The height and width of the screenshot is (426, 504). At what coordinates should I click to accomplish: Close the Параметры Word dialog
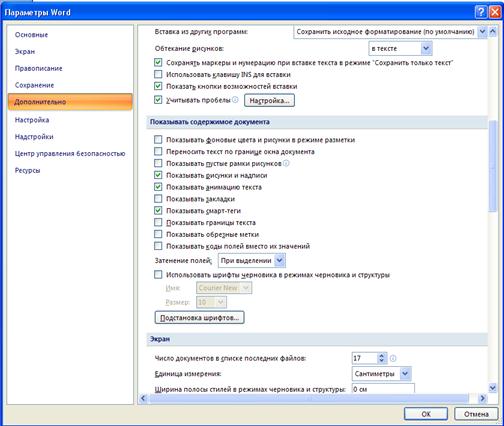pos(495,13)
